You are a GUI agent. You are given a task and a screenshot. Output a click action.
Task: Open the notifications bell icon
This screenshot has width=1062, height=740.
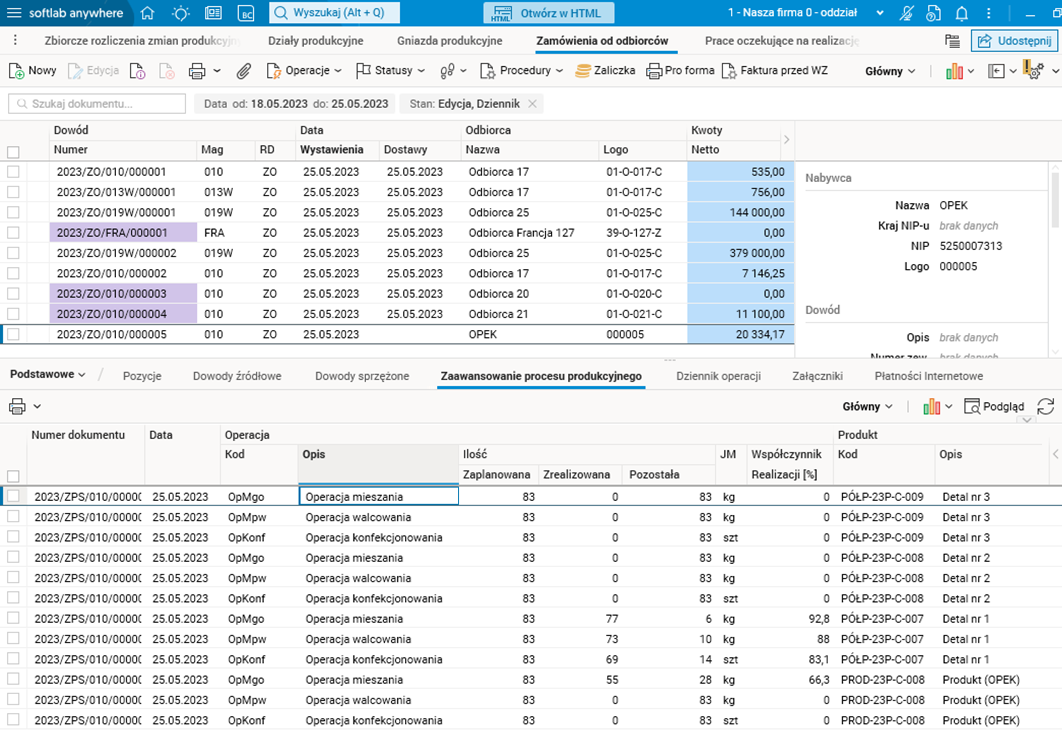(962, 13)
